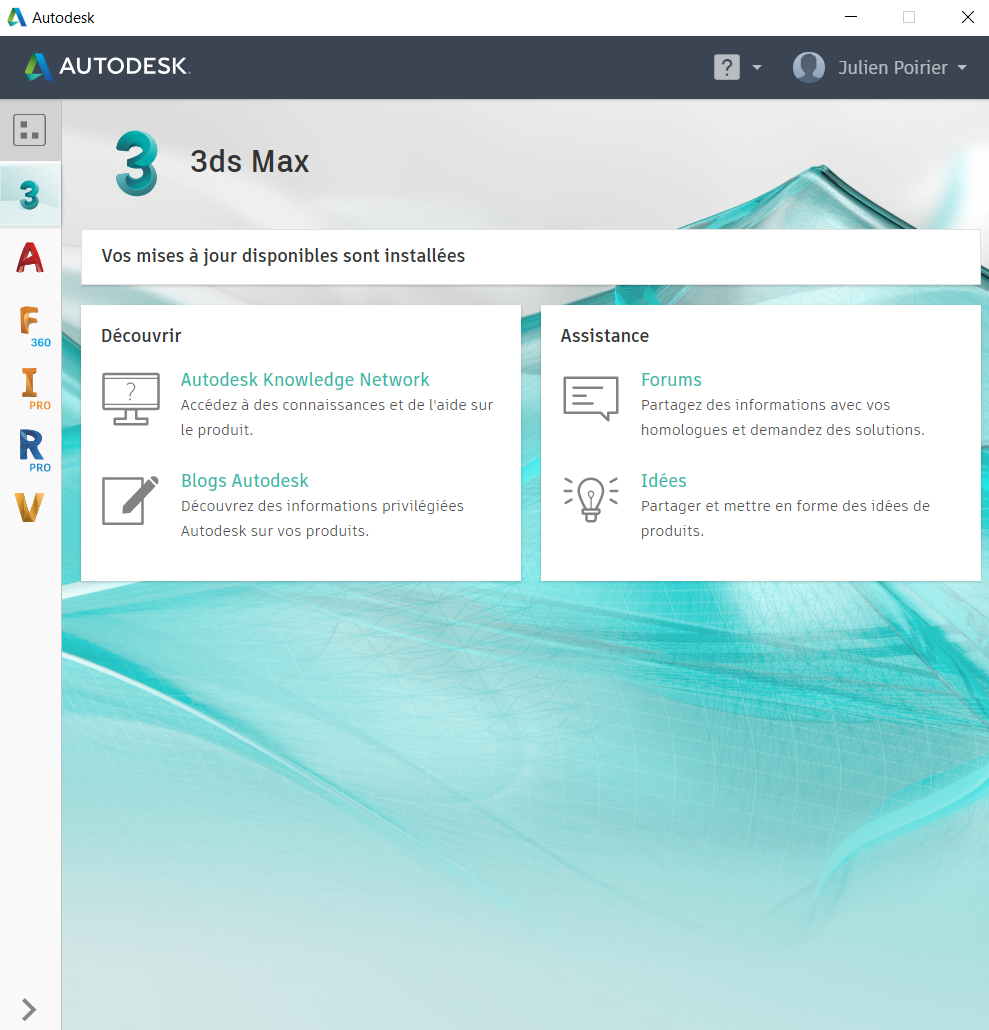Expand the sidebar with the chevron arrow

[28, 1009]
